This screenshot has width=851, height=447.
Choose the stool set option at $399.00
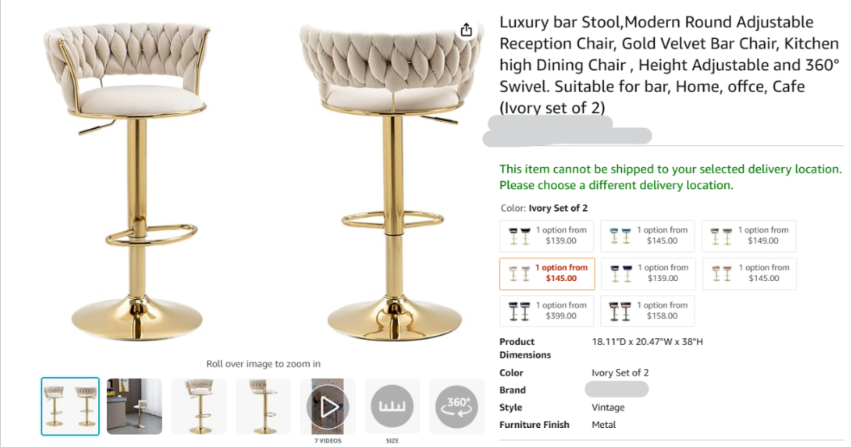pos(546,311)
